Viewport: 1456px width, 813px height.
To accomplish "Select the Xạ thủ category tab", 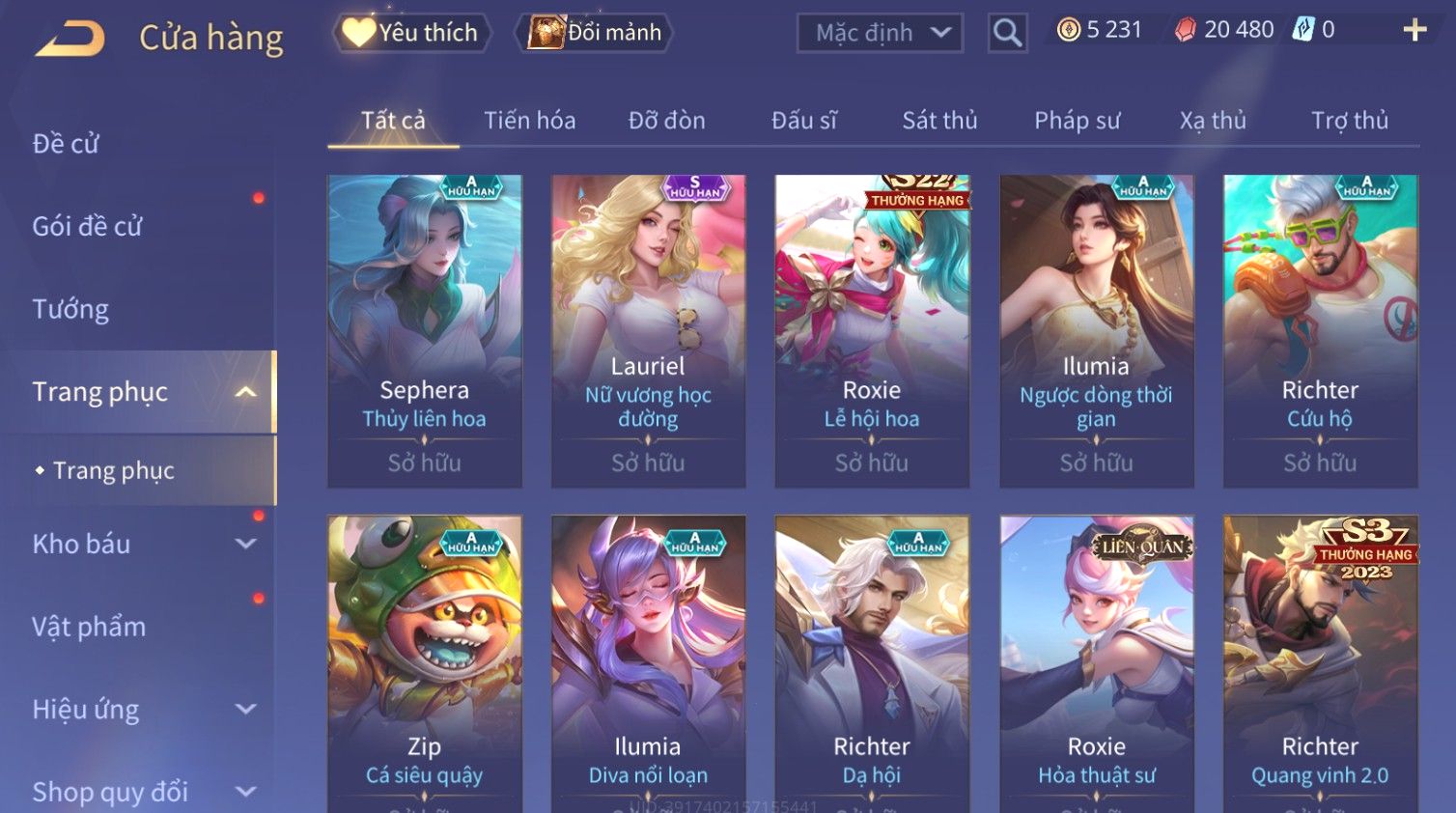I will point(1213,121).
